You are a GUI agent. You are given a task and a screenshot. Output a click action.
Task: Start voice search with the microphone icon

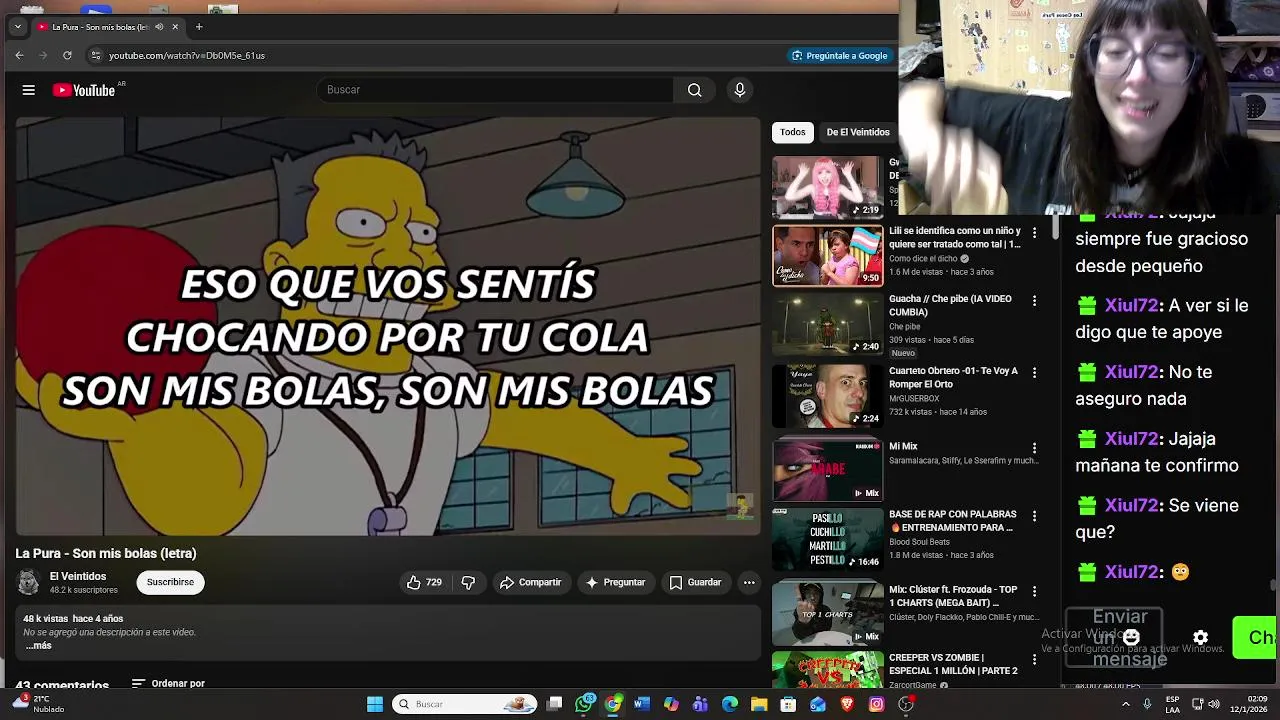pos(740,90)
